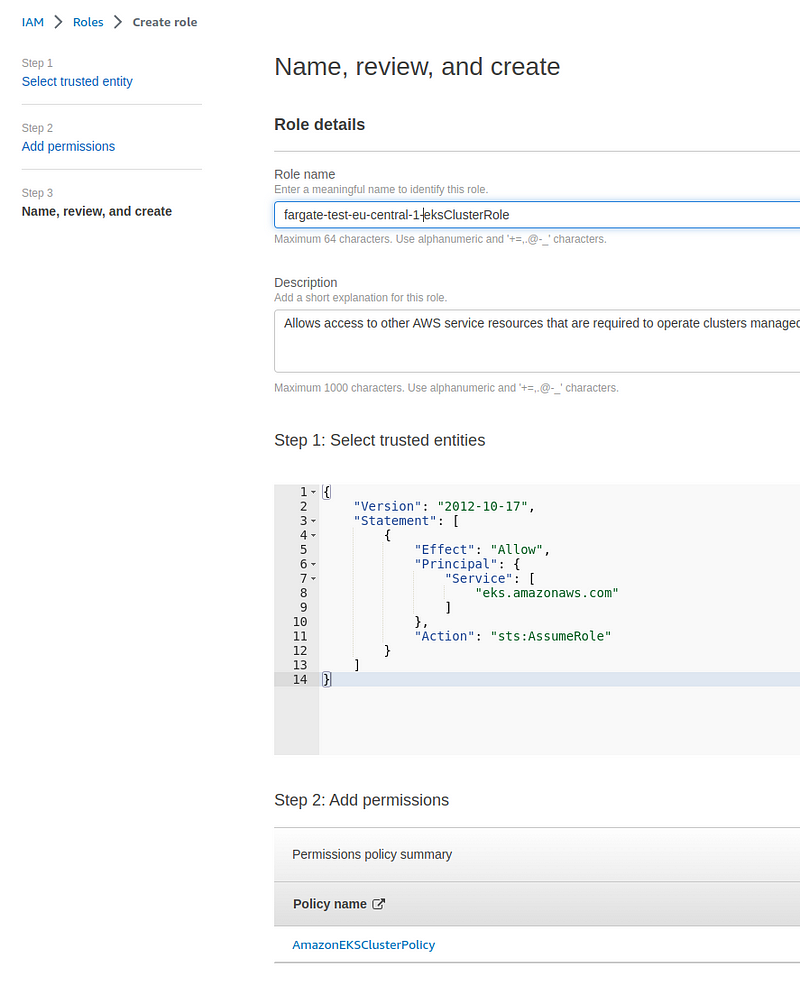Click line number 11 in the editor gutter
The image size is (800, 987).
pos(300,636)
